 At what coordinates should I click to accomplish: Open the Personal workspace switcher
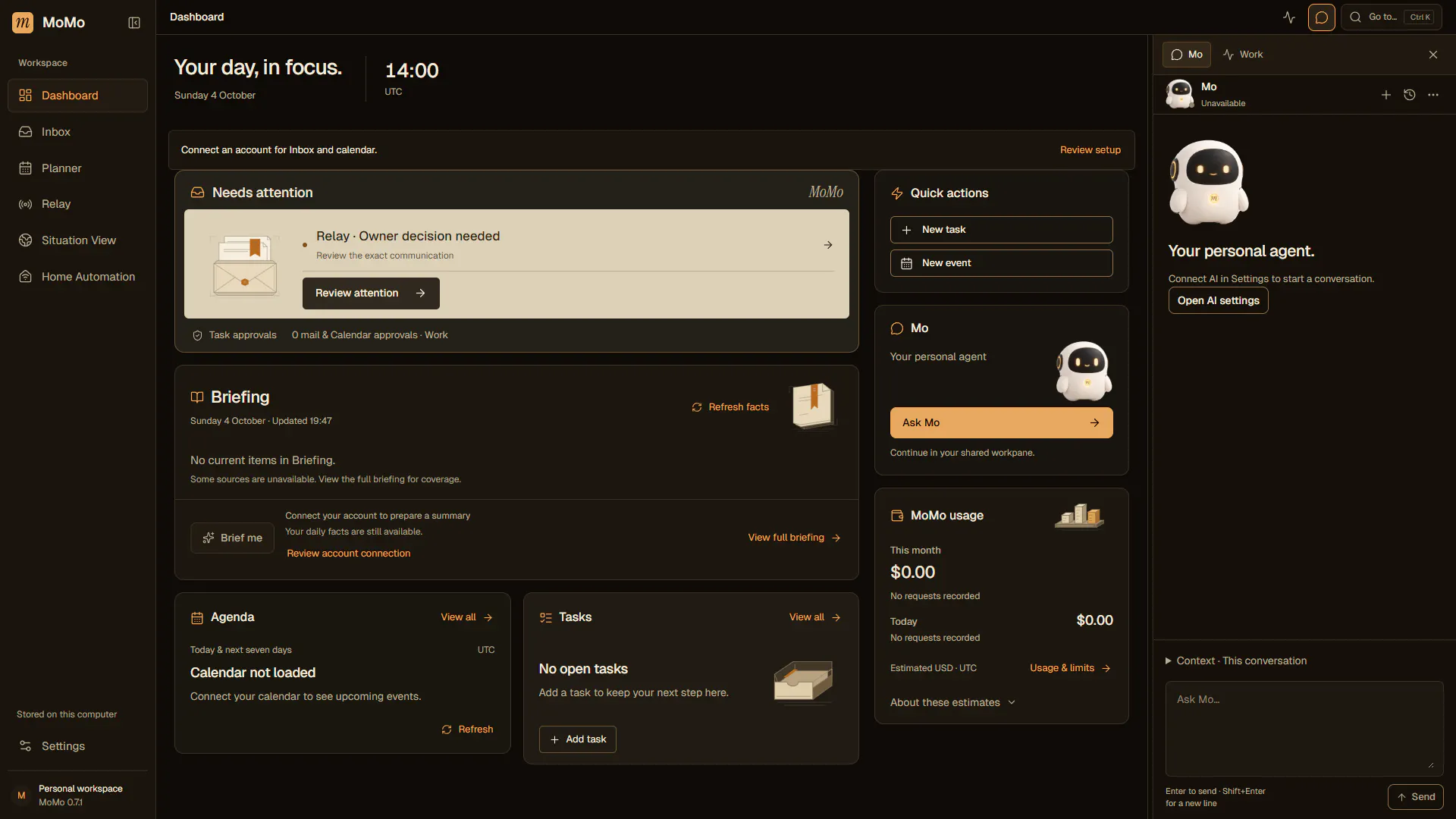click(x=77, y=795)
